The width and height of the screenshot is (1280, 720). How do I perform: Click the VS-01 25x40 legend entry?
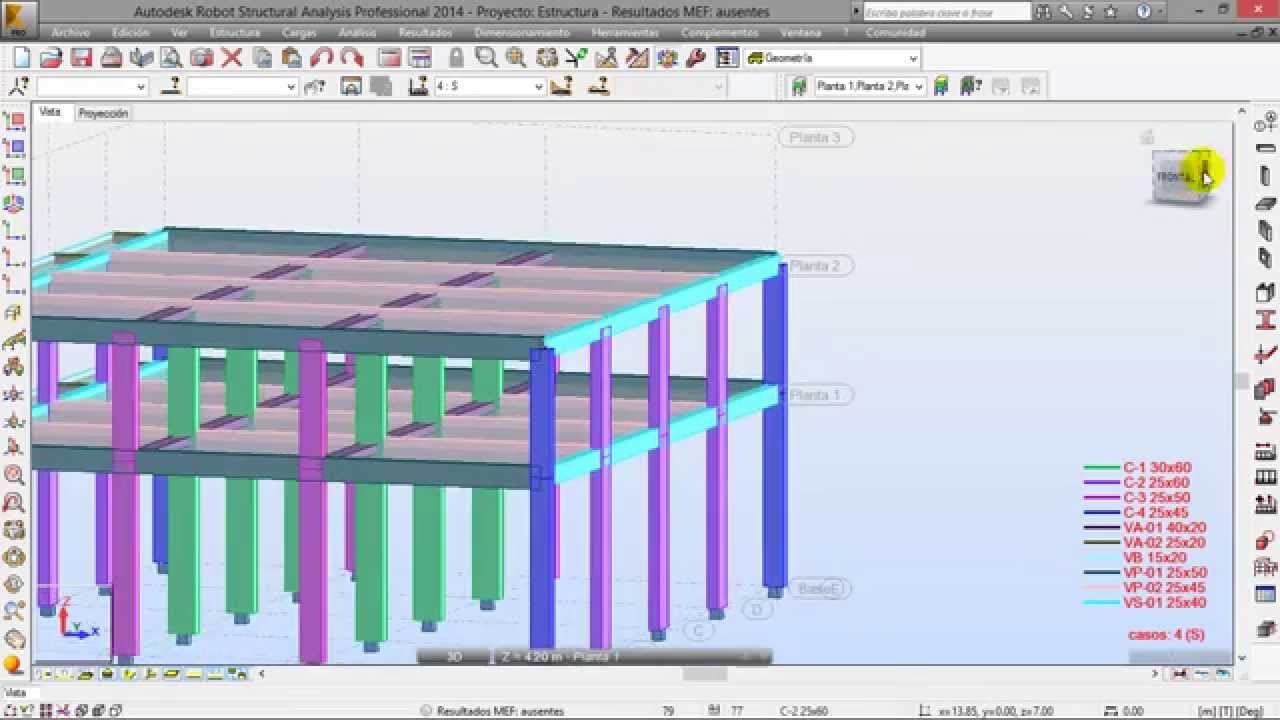click(1145, 602)
